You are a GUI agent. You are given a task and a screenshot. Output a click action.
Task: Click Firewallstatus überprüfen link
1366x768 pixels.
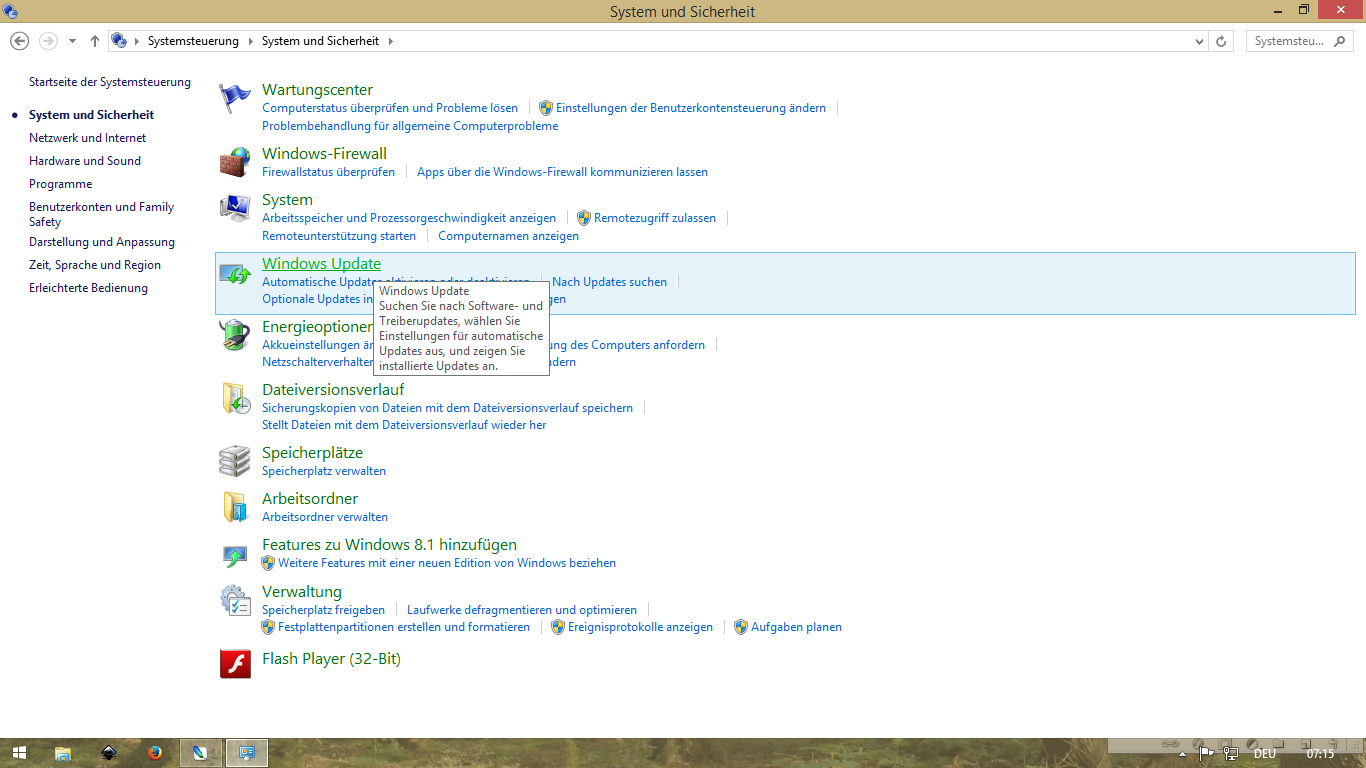[328, 172]
